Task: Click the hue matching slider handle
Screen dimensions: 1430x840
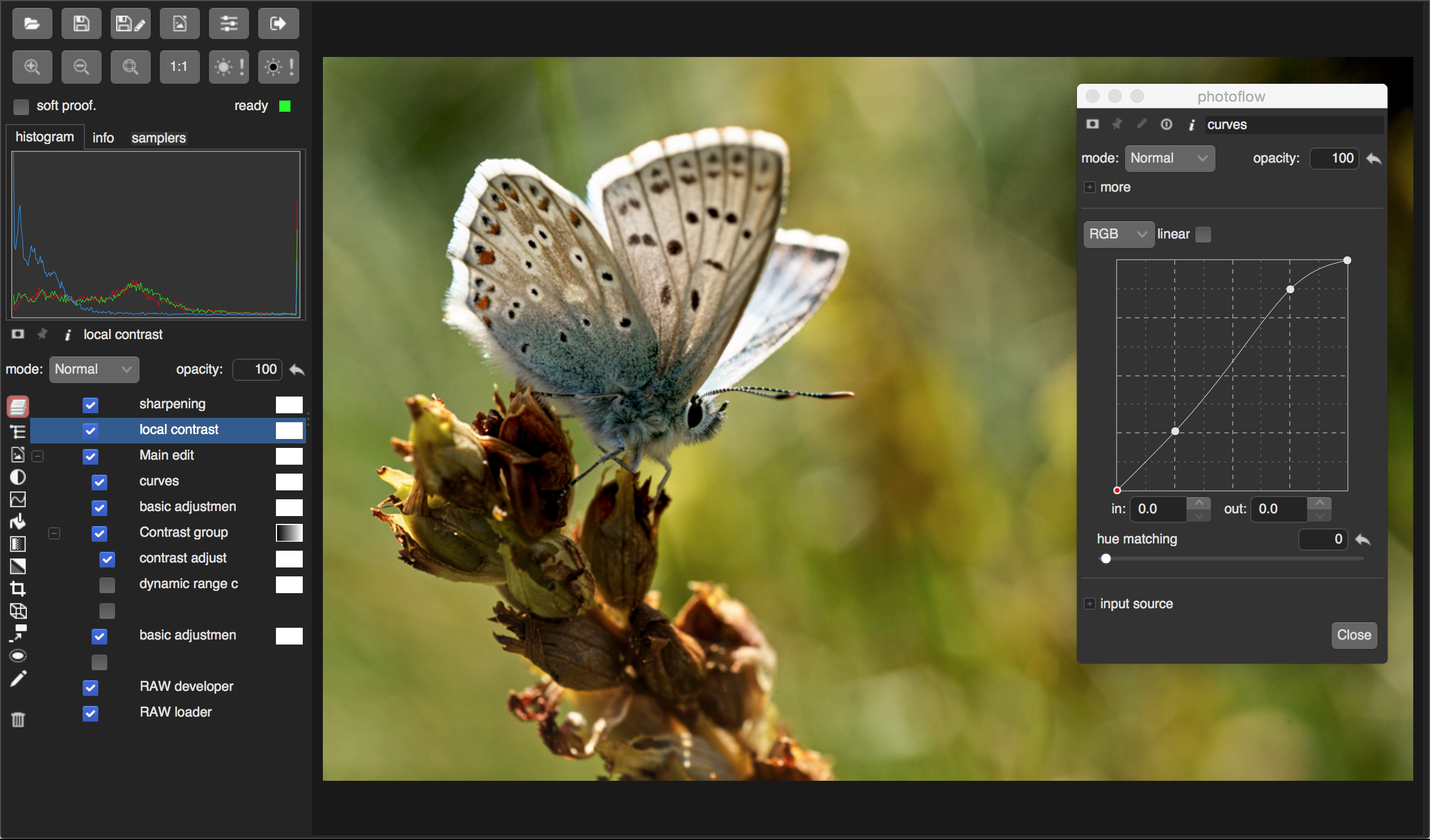Action: [1105, 559]
